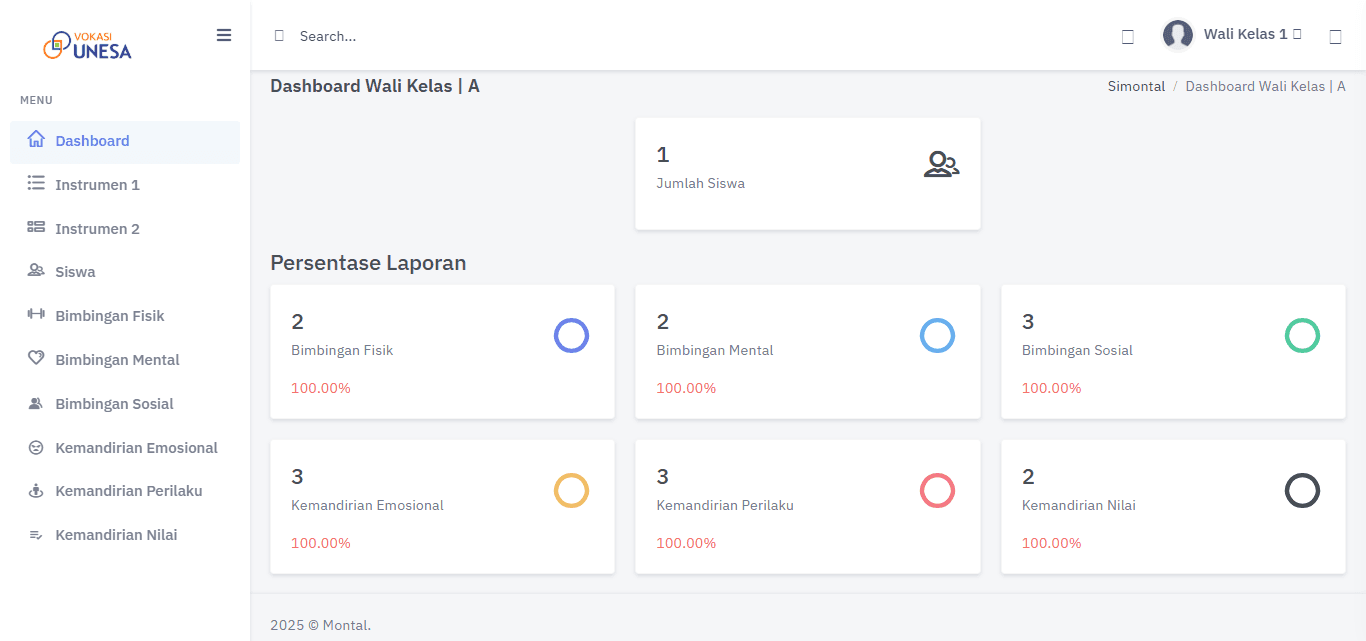Click the Vokasi UNESA logo
The width and height of the screenshot is (1366, 641).
[87, 45]
